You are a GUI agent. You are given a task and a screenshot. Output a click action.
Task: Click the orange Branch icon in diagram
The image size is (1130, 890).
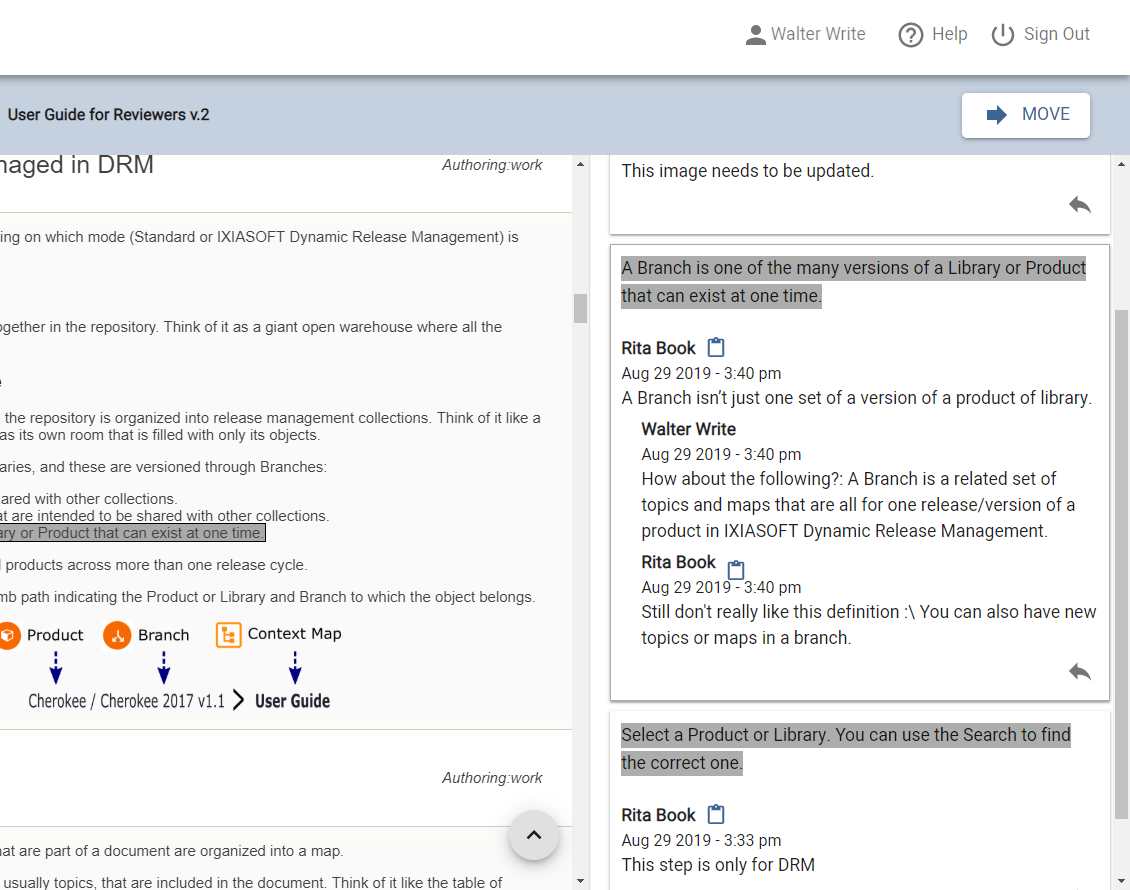pyautogui.click(x=117, y=635)
